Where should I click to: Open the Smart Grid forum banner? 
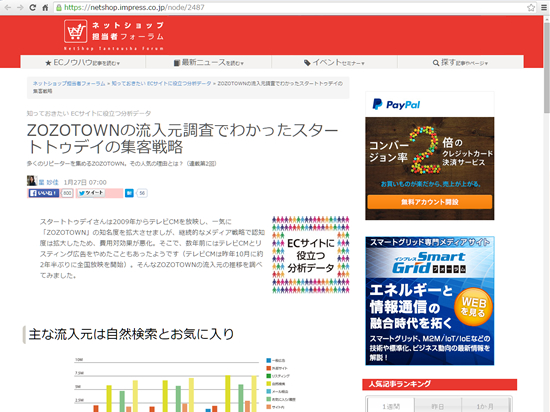tap(430, 301)
